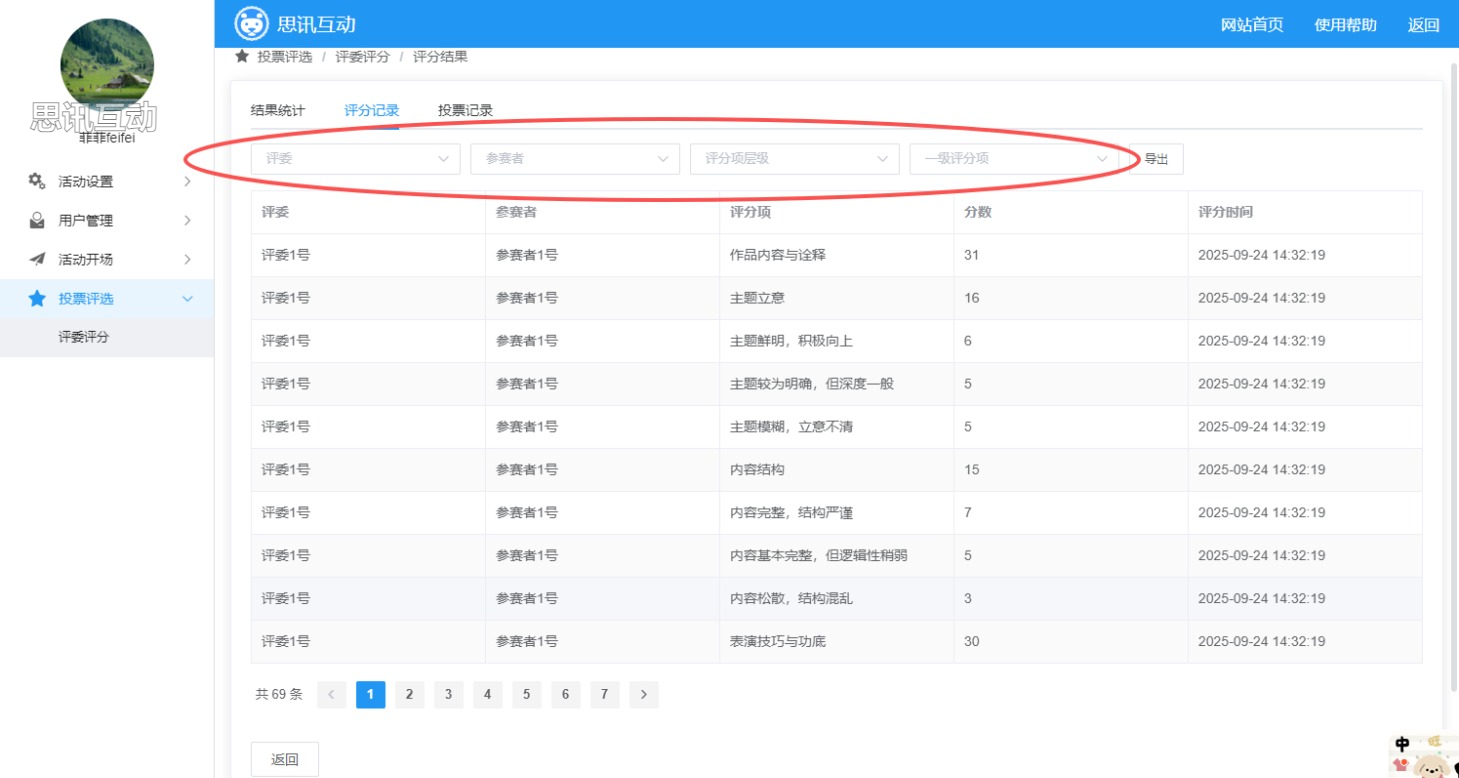
Task: Click the breadcrumb star icon
Action: coord(242,57)
